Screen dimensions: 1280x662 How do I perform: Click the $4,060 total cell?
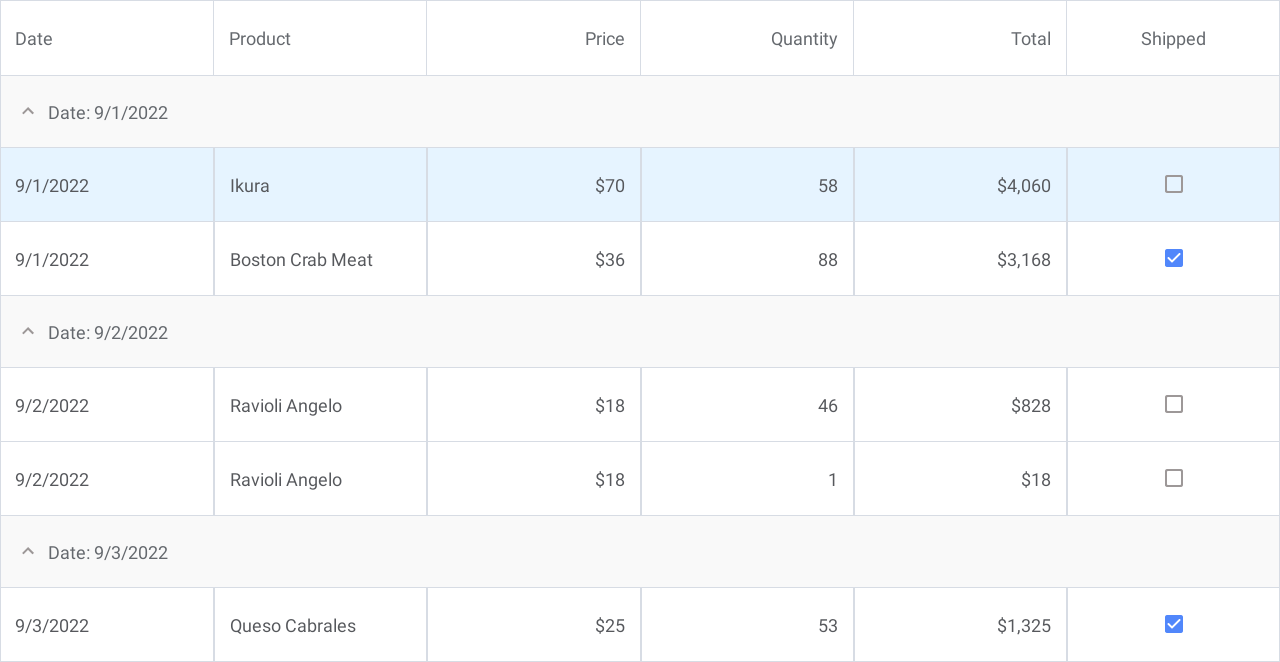1023,186
